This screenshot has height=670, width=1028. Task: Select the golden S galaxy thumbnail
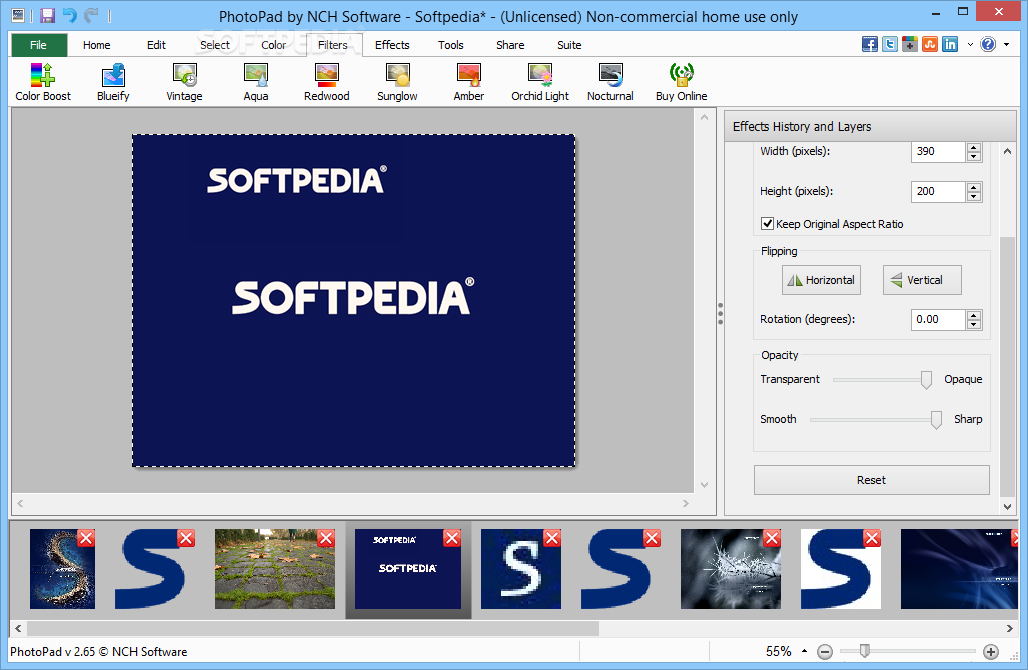[62, 569]
